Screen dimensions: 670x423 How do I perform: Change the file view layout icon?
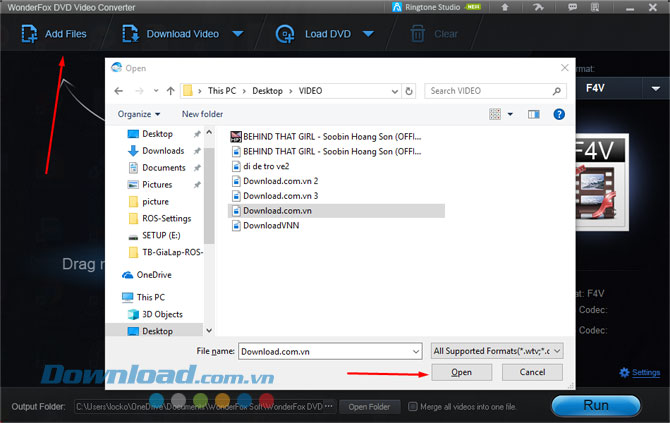coord(495,114)
